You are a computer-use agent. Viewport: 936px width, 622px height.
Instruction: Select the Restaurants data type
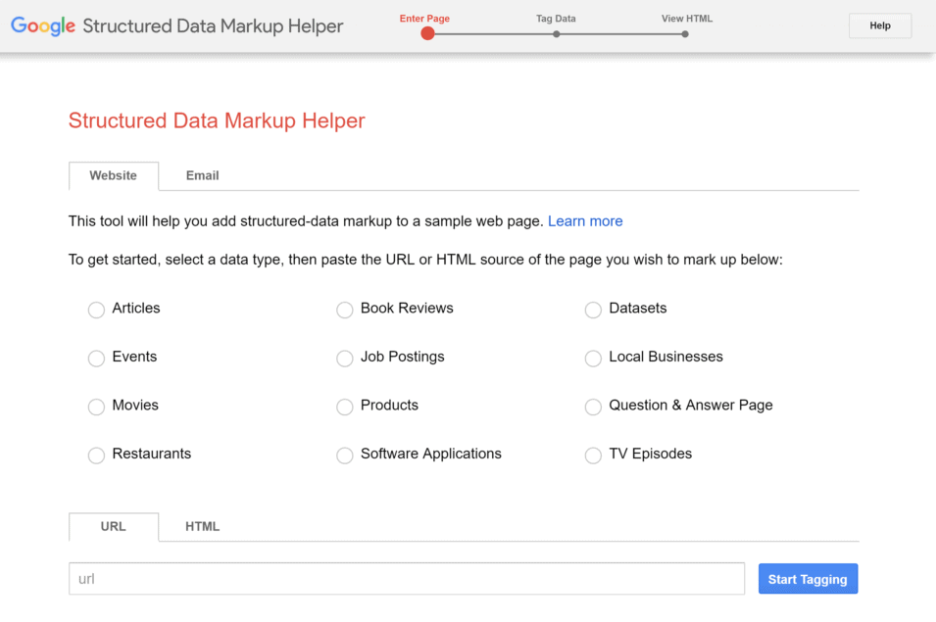[96, 455]
